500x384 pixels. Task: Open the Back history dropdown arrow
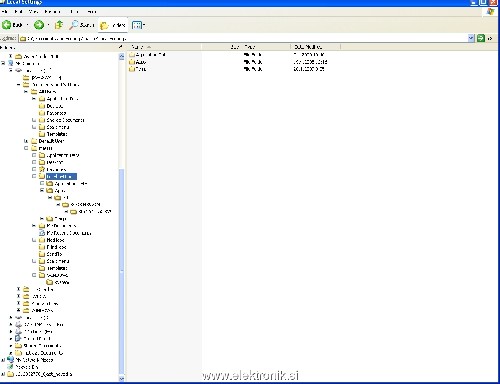[27, 25]
